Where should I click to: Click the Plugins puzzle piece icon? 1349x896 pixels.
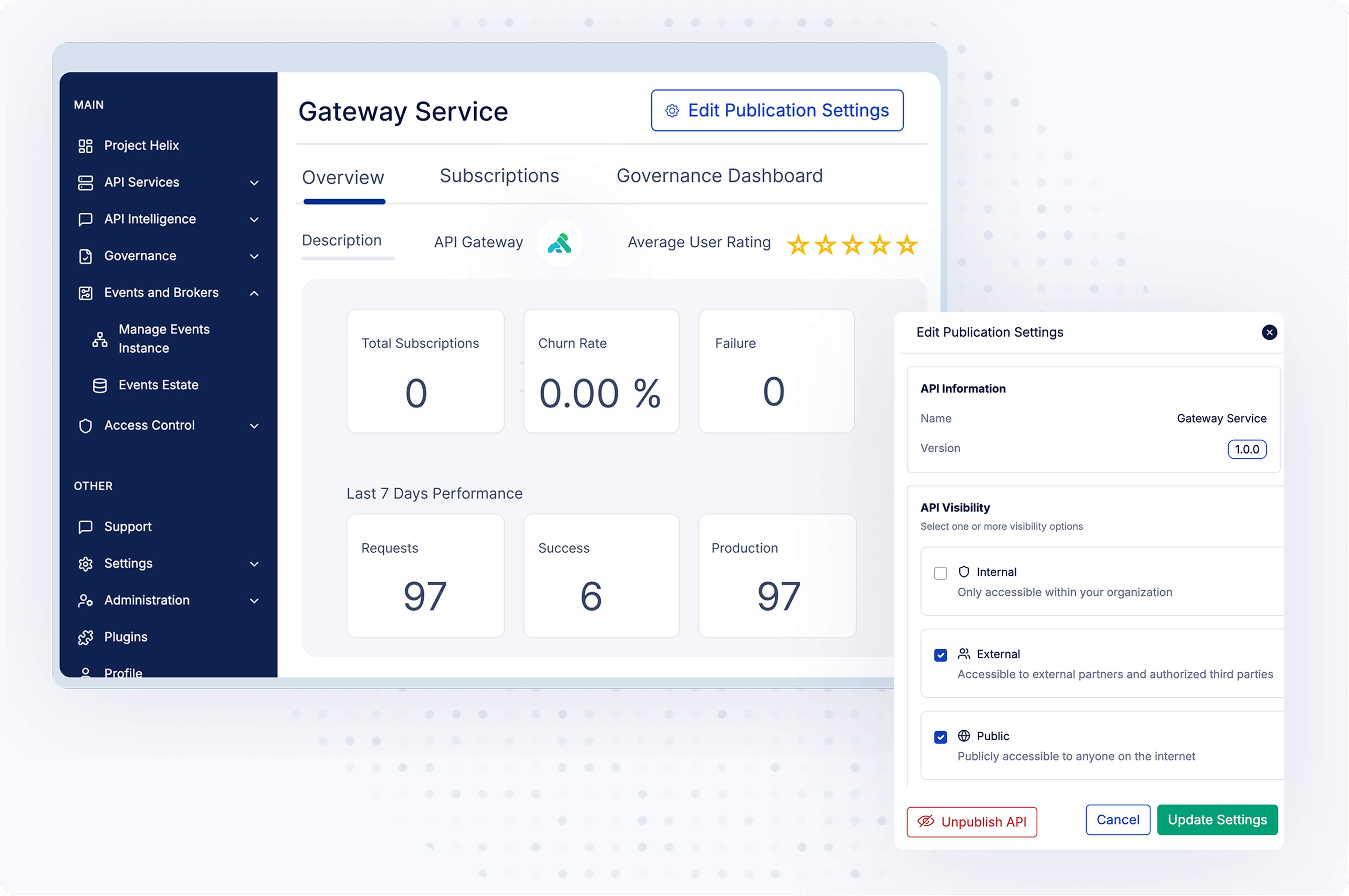click(x=85, y=637)
